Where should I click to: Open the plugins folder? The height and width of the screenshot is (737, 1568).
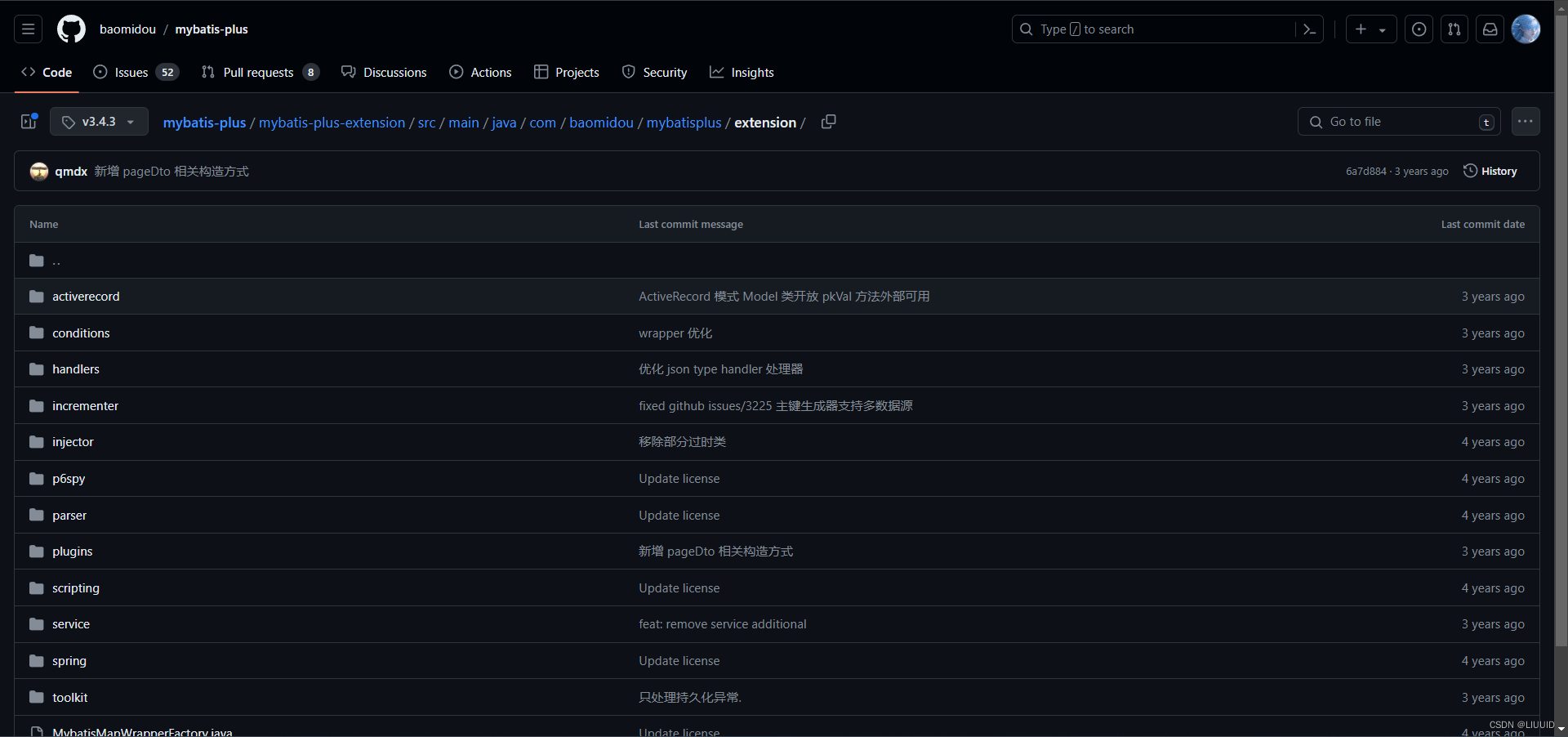pyautogui.click(x=72, y=551)
